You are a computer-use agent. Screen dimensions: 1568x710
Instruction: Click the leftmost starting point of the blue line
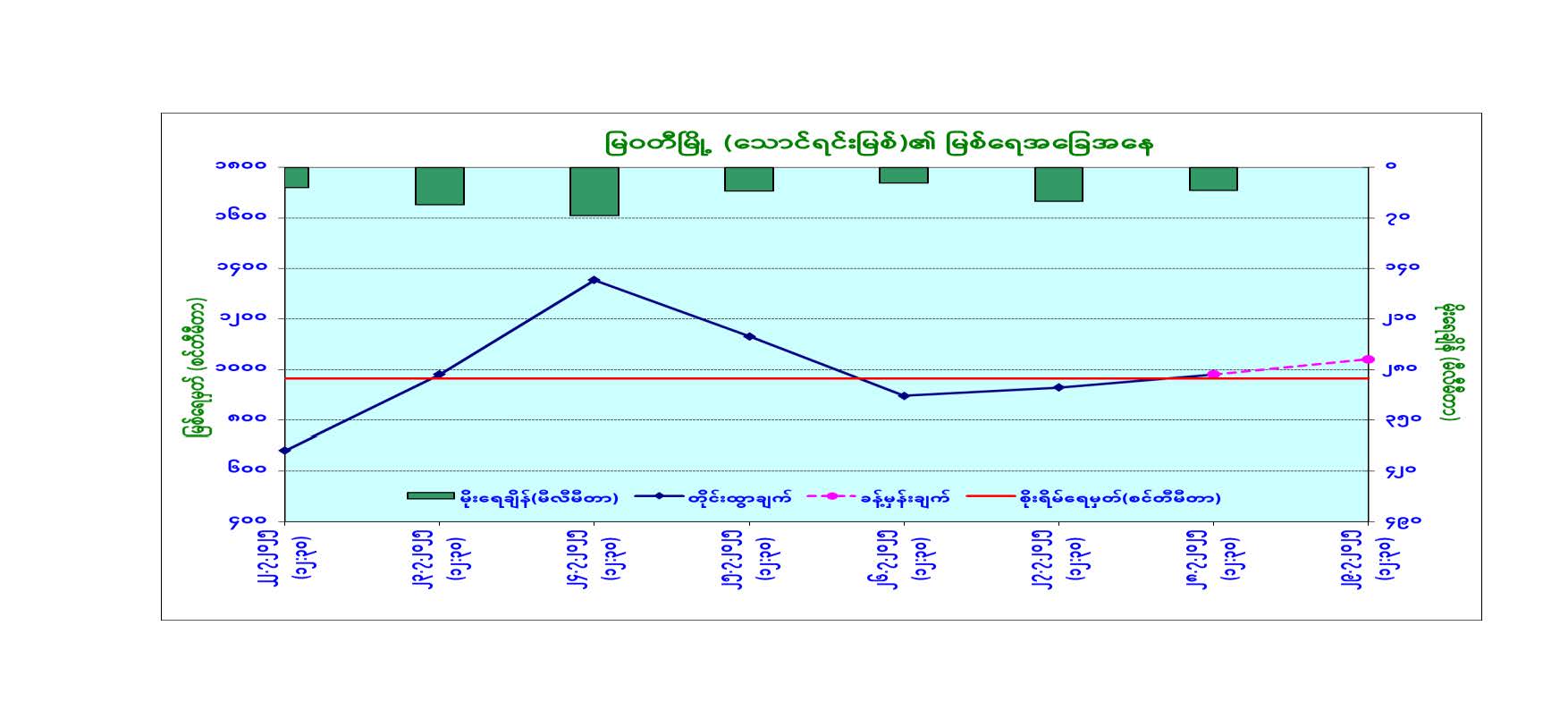285,451
